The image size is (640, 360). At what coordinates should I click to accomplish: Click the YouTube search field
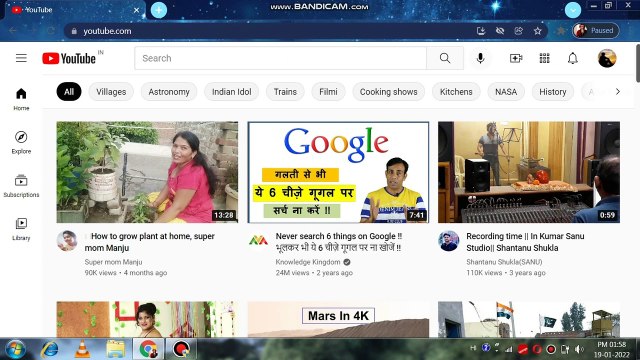tap(281, 58)
